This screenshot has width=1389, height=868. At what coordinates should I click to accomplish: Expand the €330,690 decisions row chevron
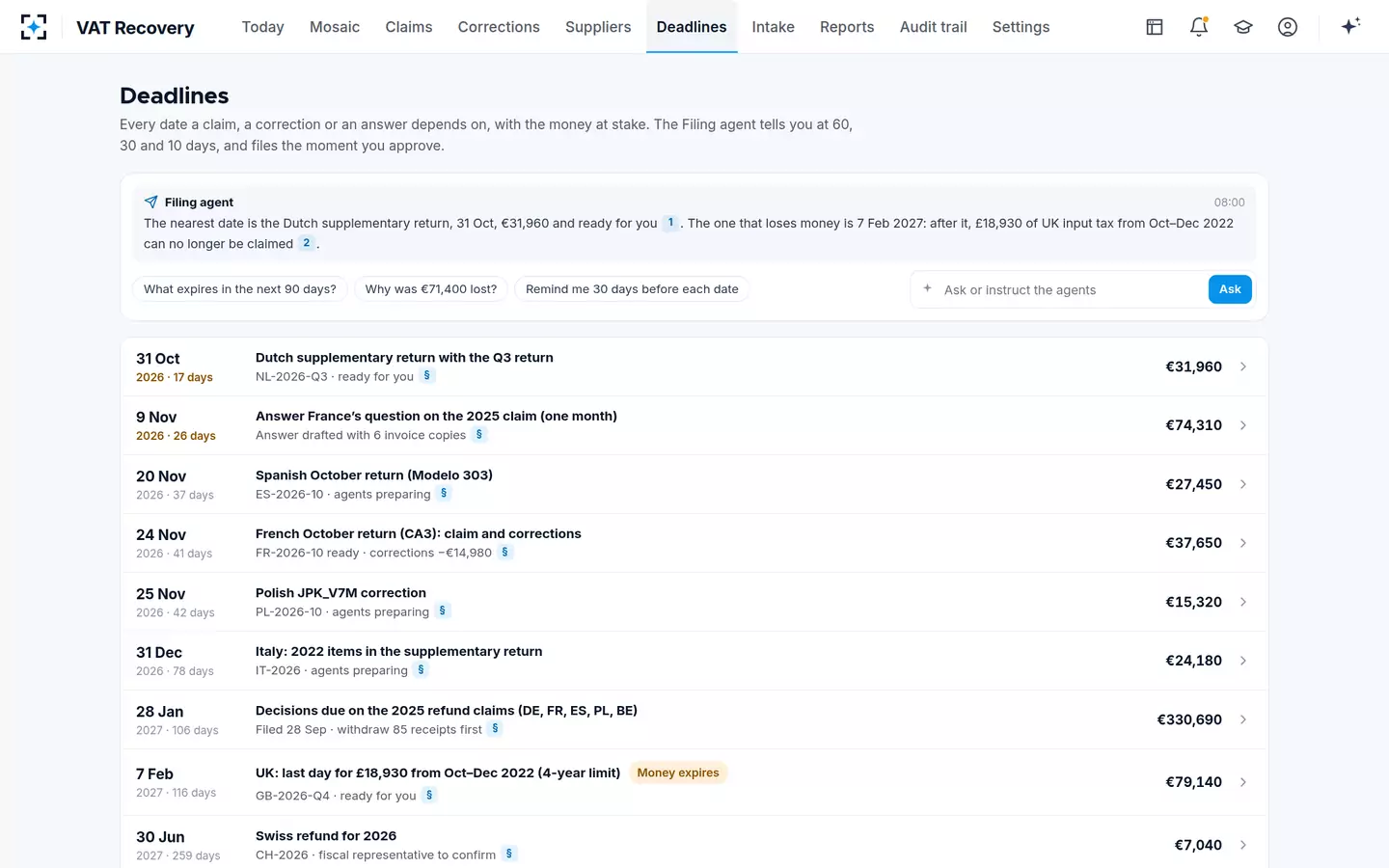tap(1243, 719)
